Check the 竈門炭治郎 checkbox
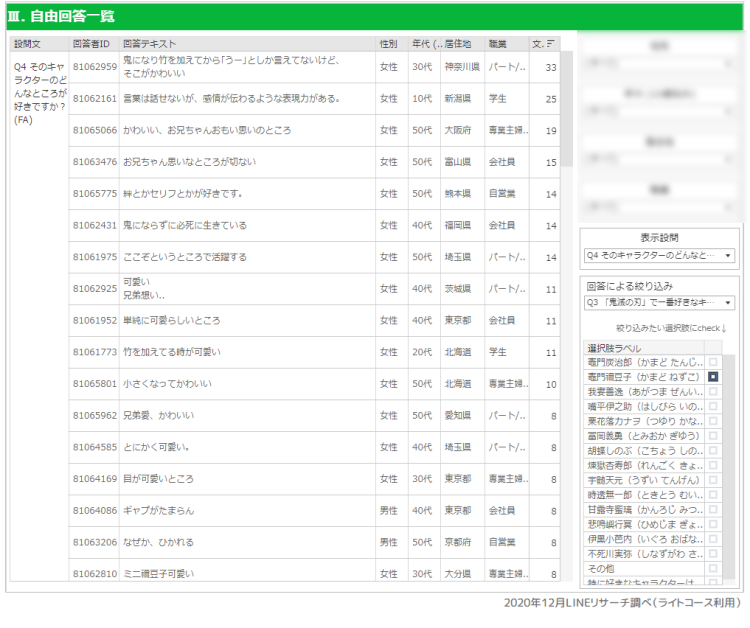This screenshot has height=628, width=750. (x=713, y=362)
